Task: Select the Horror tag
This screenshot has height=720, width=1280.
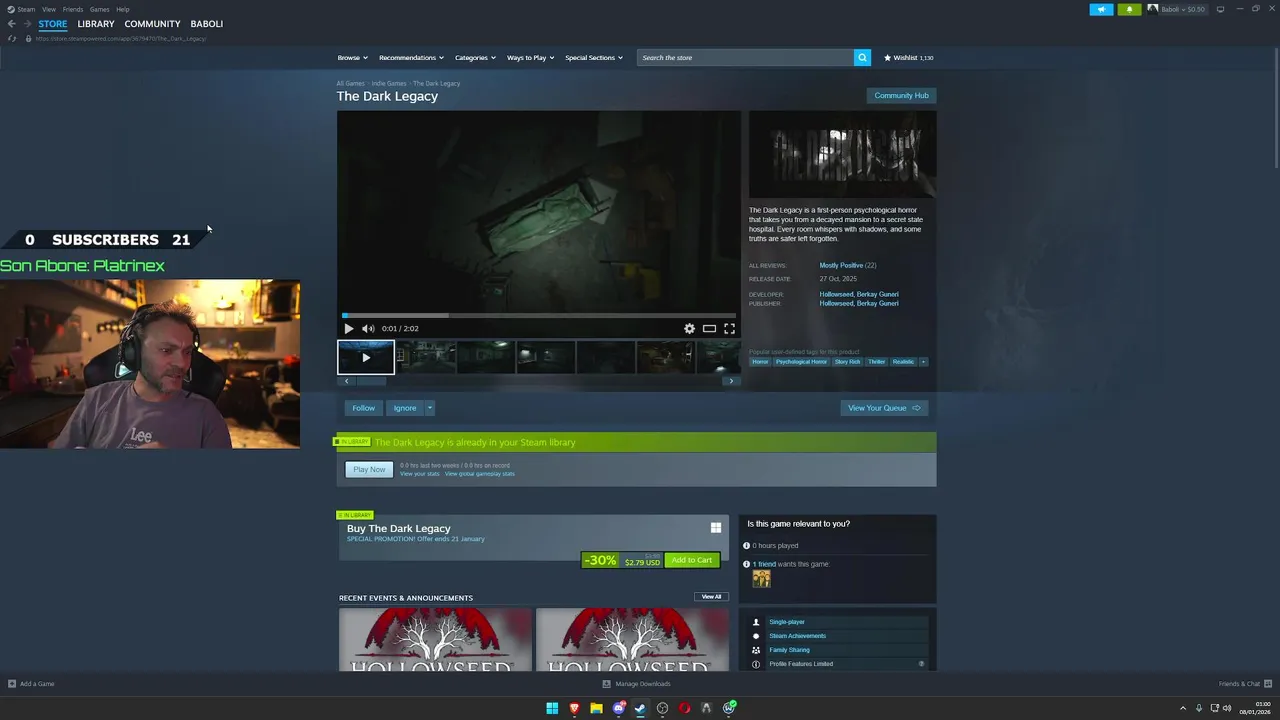Action: (x=760, y=362)
